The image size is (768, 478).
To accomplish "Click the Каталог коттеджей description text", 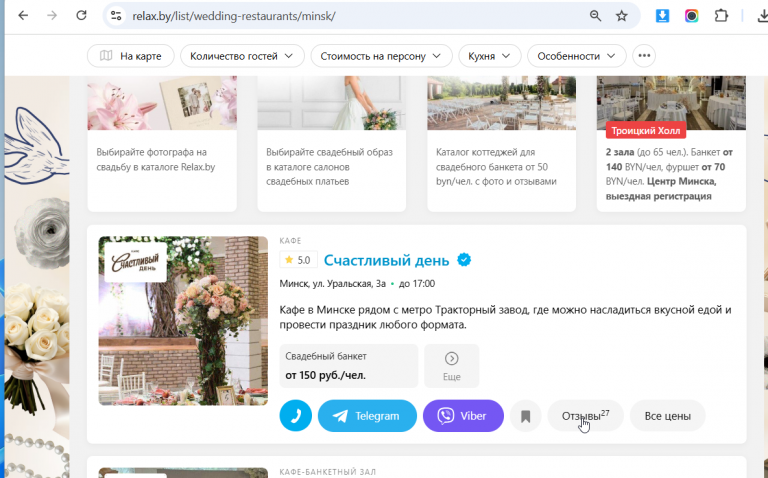I will pos(496,167).
